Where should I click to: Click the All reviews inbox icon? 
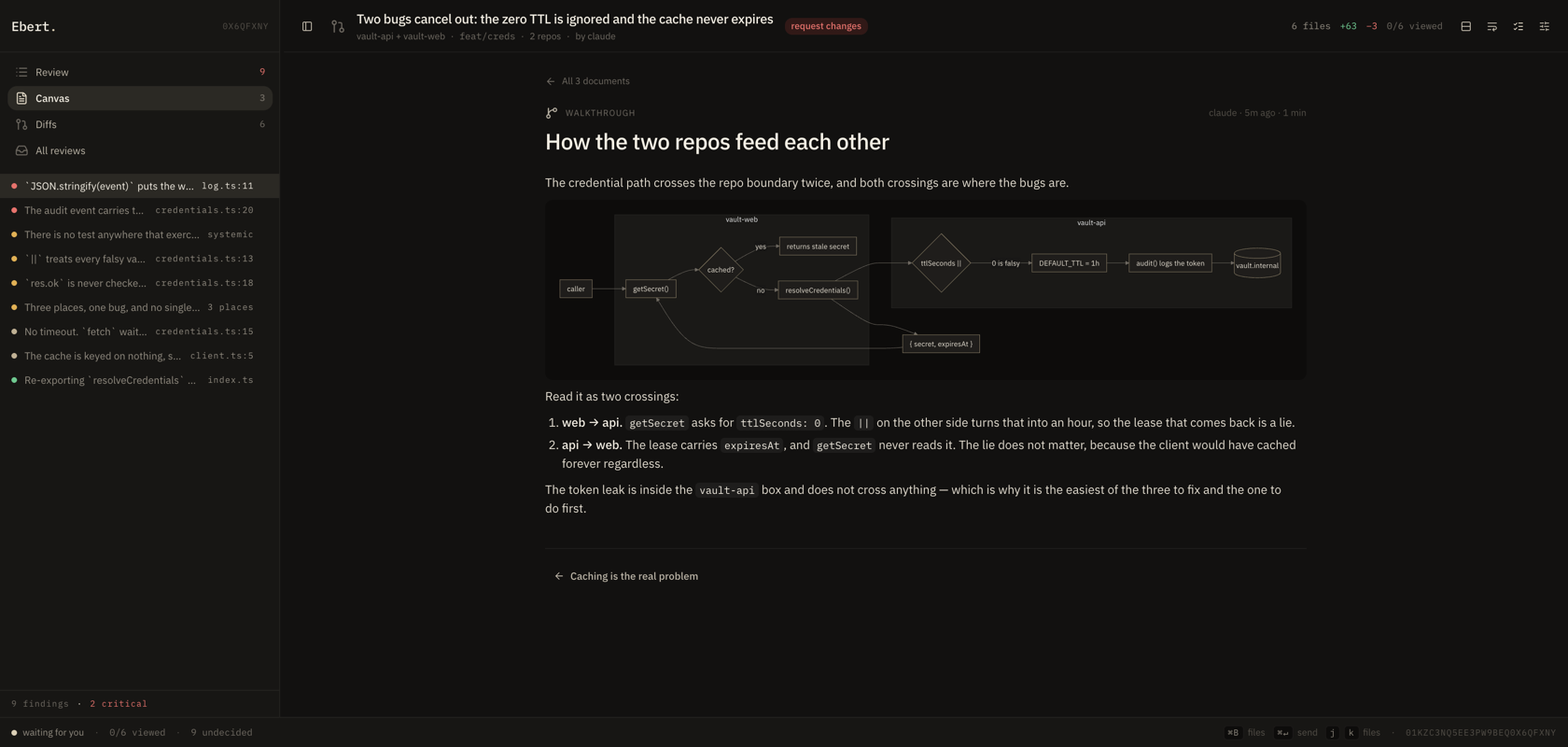tap(21, 150)
